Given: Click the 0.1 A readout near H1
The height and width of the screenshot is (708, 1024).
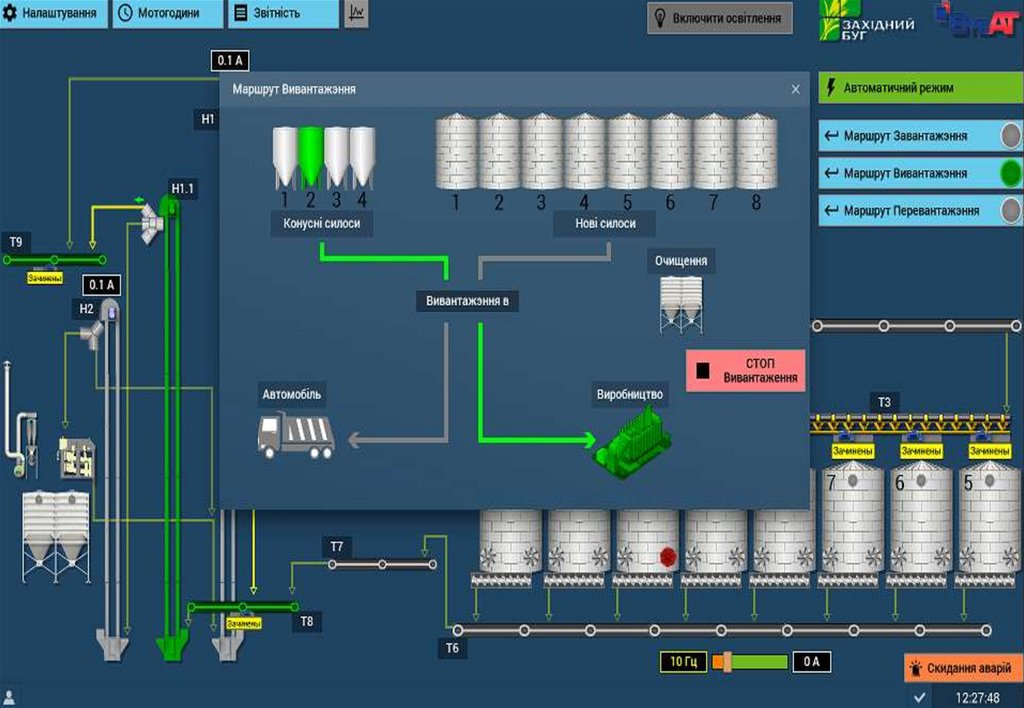Looking at the screenshot, I should (230, 61).
